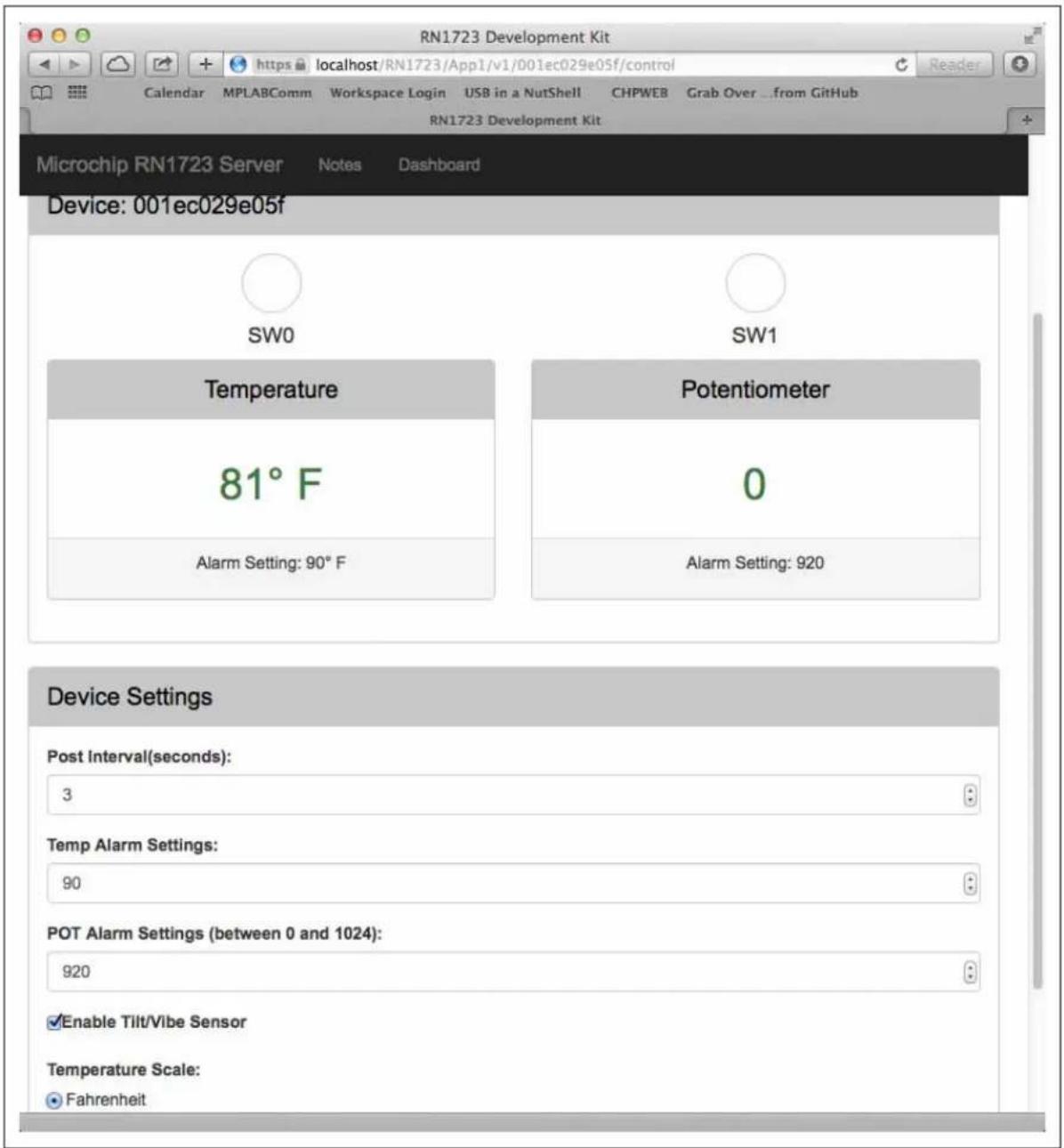This screenshot has width=1064, height=1148.
Task: Select the RN1723 Development Kit tab
Action: click(515, 120)
